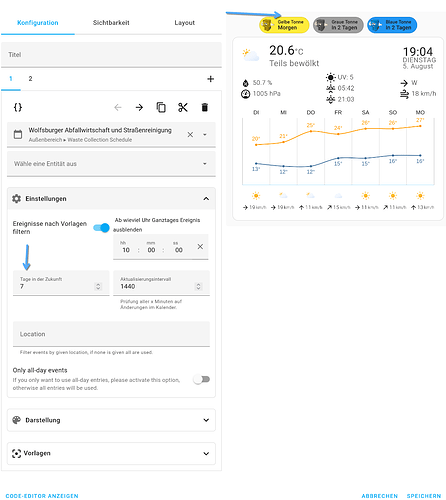Select entity tab 2

[x=30, y=79]
